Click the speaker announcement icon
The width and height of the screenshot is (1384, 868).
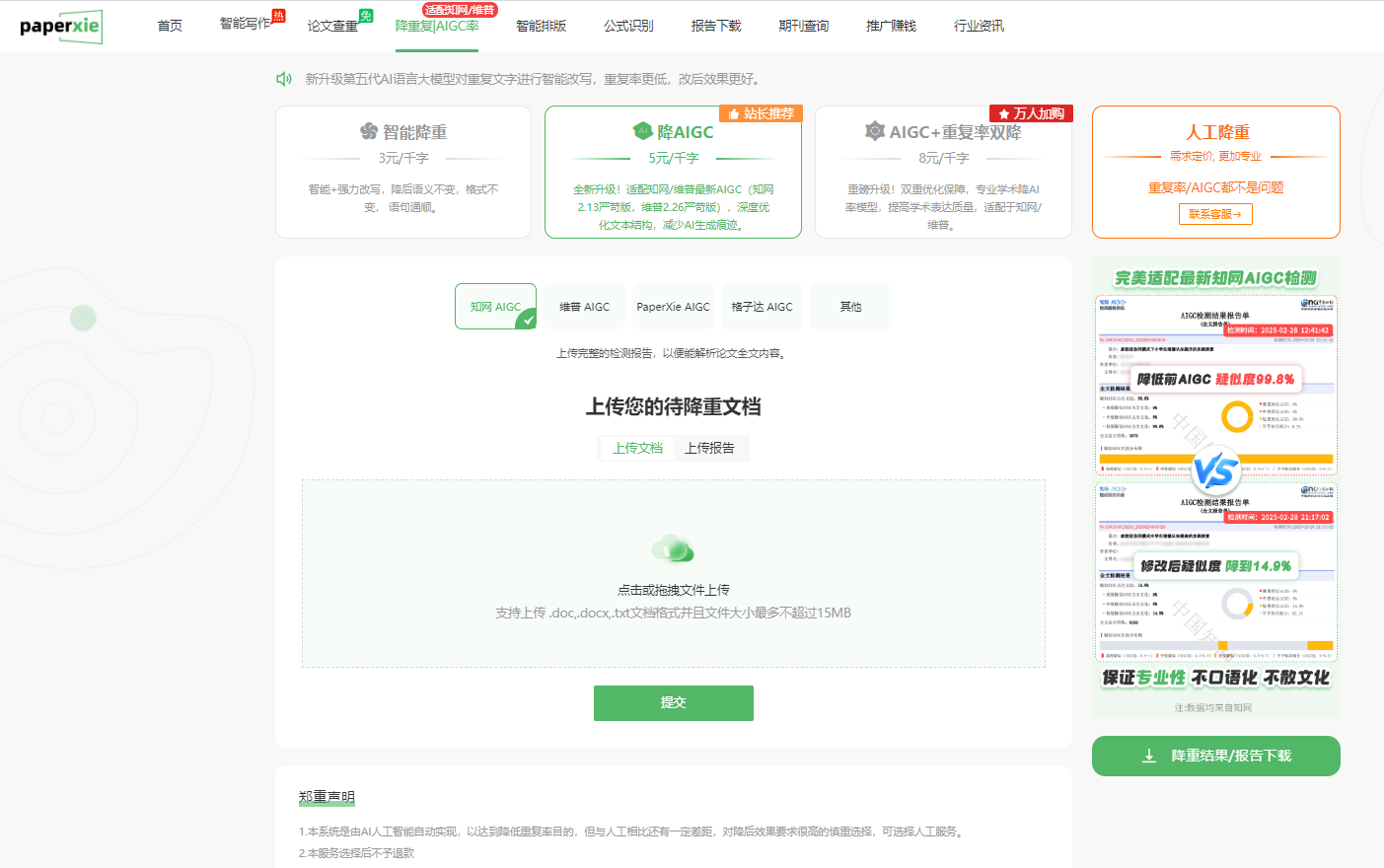pos(284,79)
